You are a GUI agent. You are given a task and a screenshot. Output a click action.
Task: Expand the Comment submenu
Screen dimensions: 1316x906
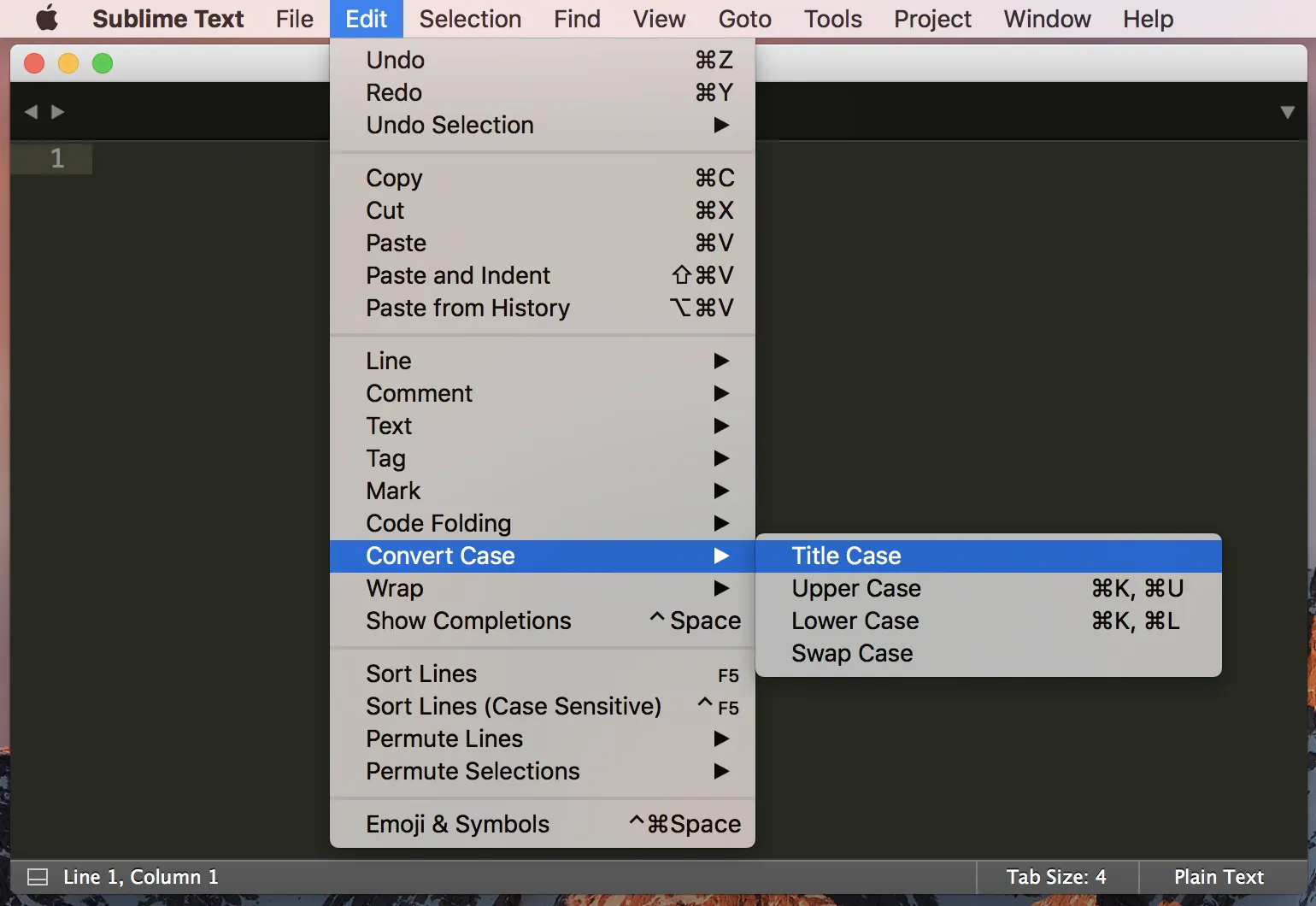[x=543, y=393]
